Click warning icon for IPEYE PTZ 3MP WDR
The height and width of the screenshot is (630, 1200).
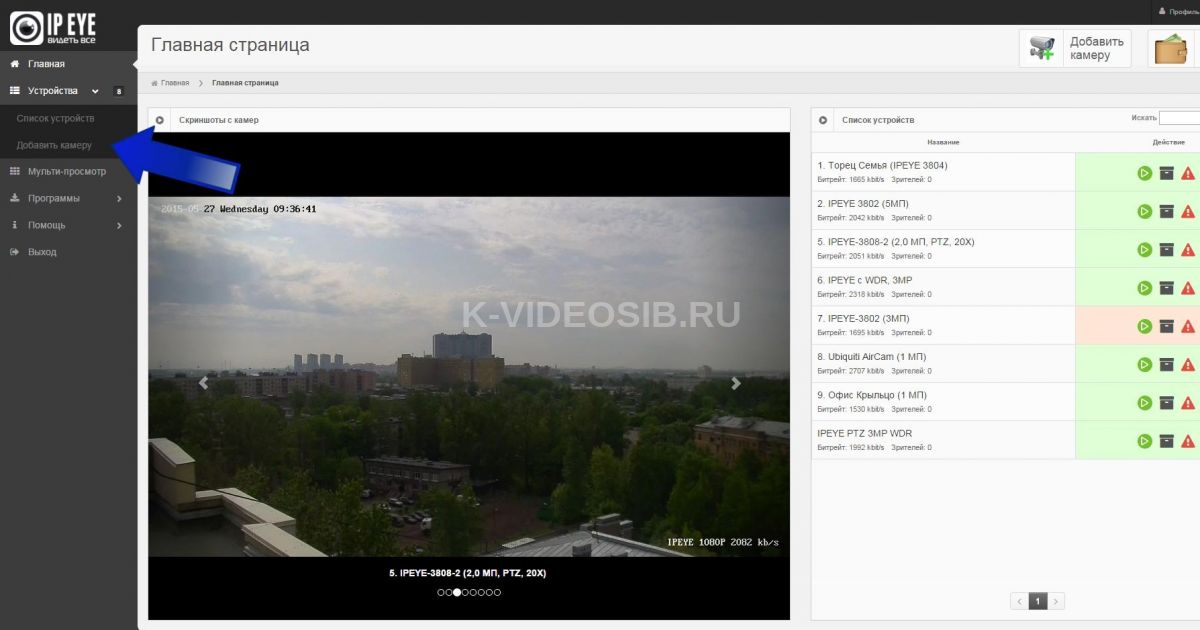tap(1188, 441)
